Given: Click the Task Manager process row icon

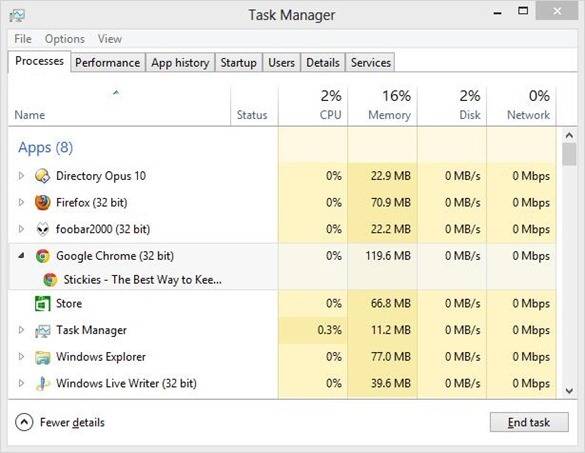Looking at the screenshot, I should 43,331.
